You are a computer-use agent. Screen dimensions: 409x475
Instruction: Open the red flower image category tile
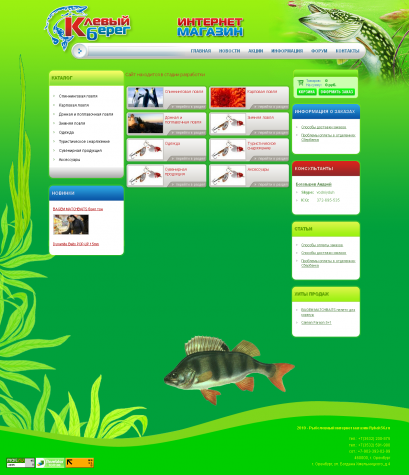(228, 97)
